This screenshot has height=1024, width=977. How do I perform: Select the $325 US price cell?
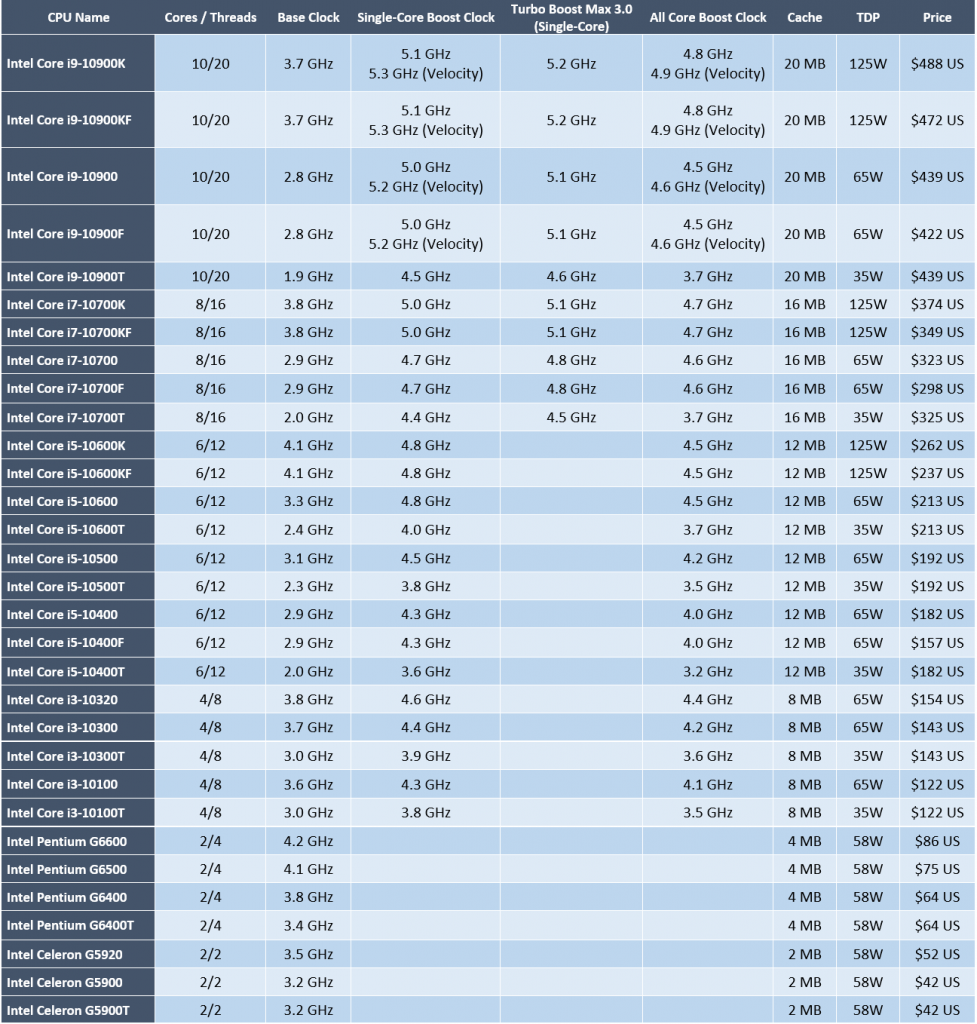tap(937, 417)
